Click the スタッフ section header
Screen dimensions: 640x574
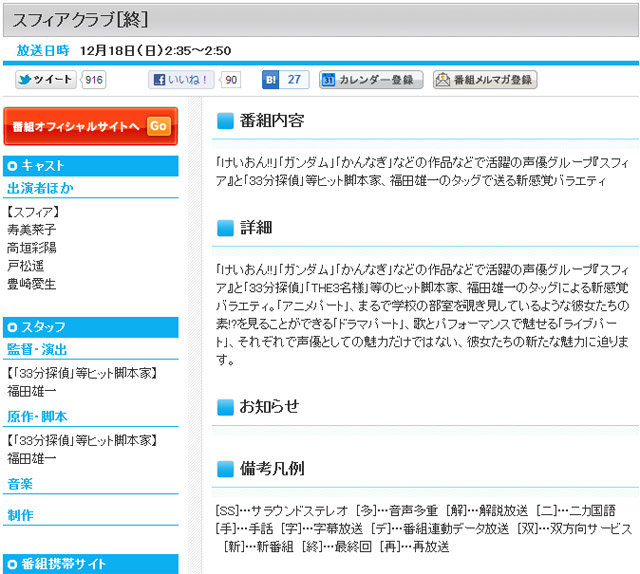(91, 327)
